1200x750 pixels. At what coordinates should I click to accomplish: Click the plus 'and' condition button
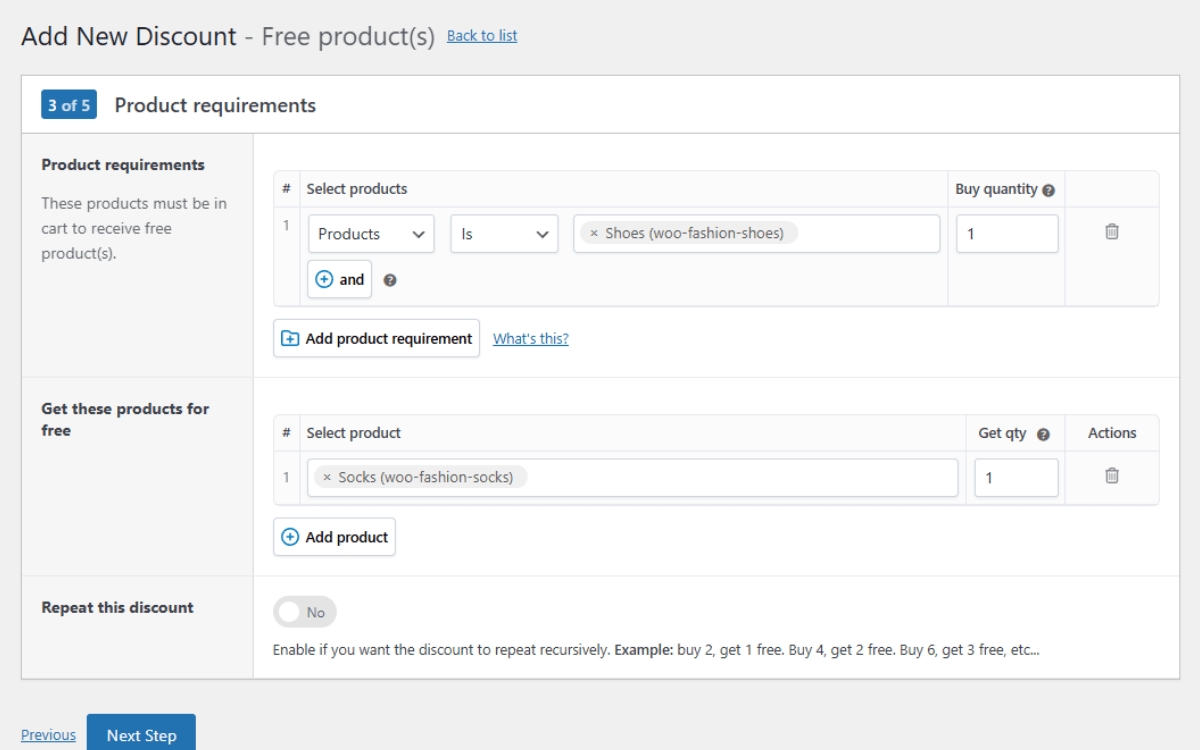(x=339, y=280)
